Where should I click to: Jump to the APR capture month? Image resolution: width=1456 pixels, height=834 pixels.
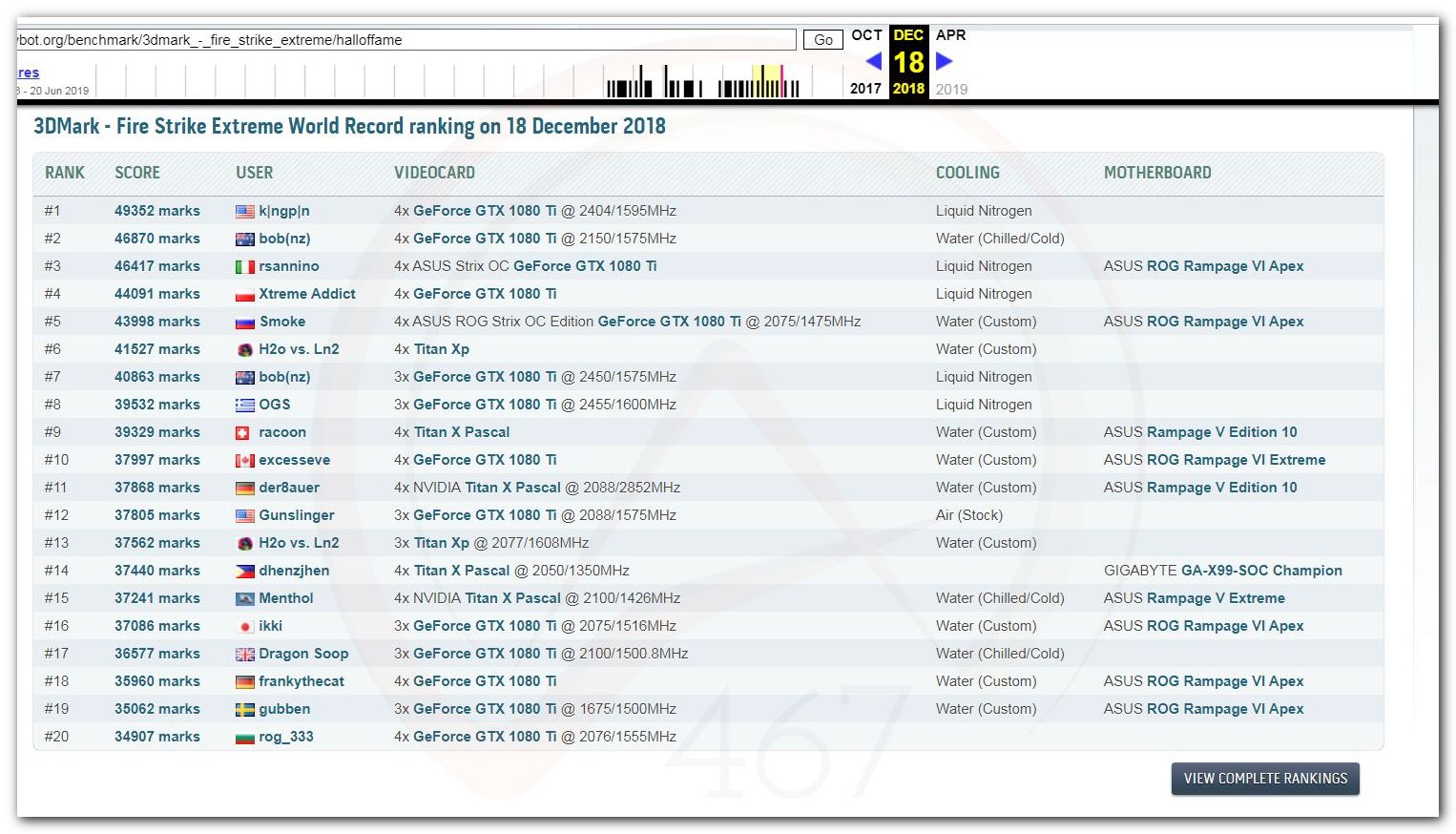click(x=950, y=35)
